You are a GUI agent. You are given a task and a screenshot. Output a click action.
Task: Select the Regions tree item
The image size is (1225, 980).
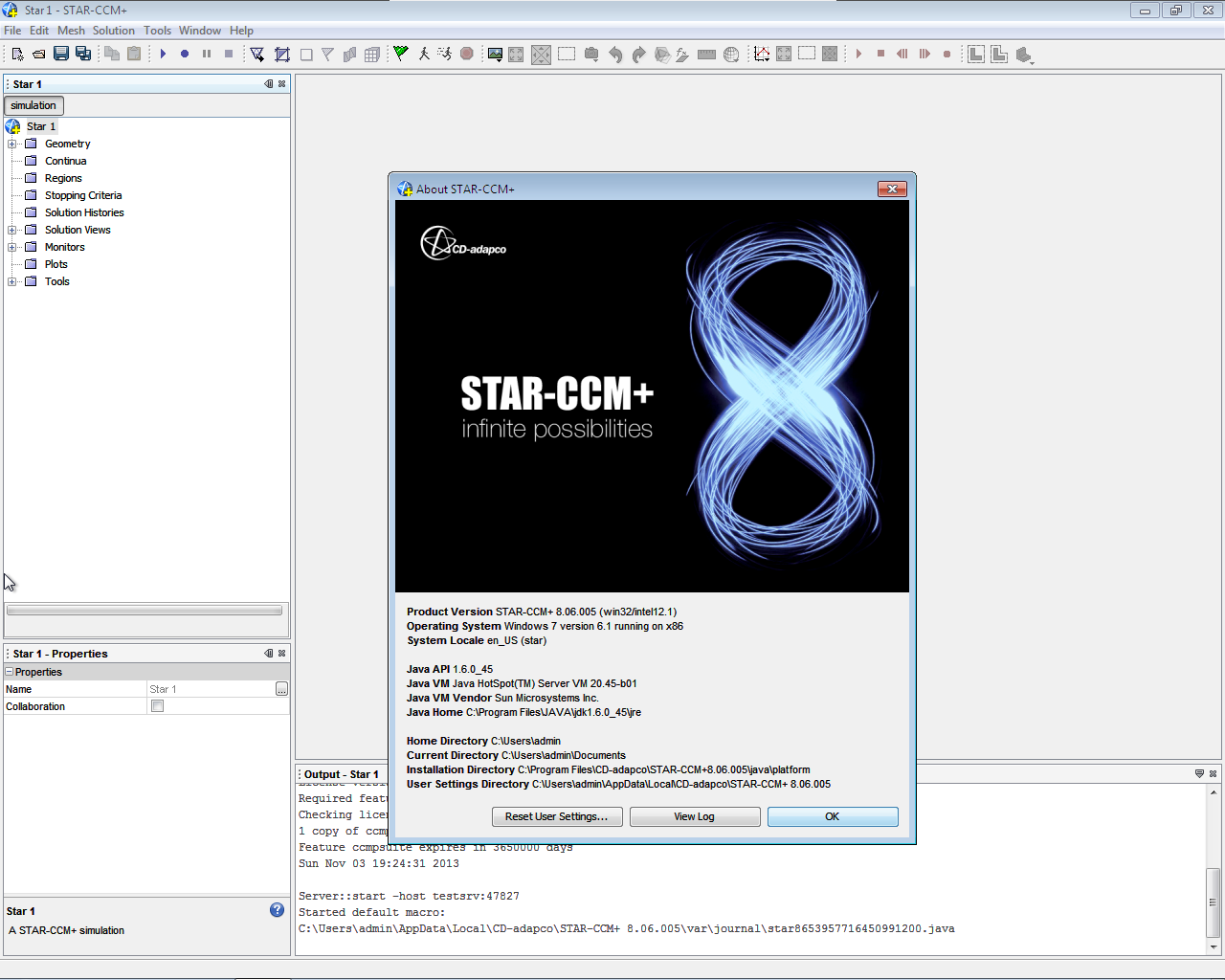[63, 178]
